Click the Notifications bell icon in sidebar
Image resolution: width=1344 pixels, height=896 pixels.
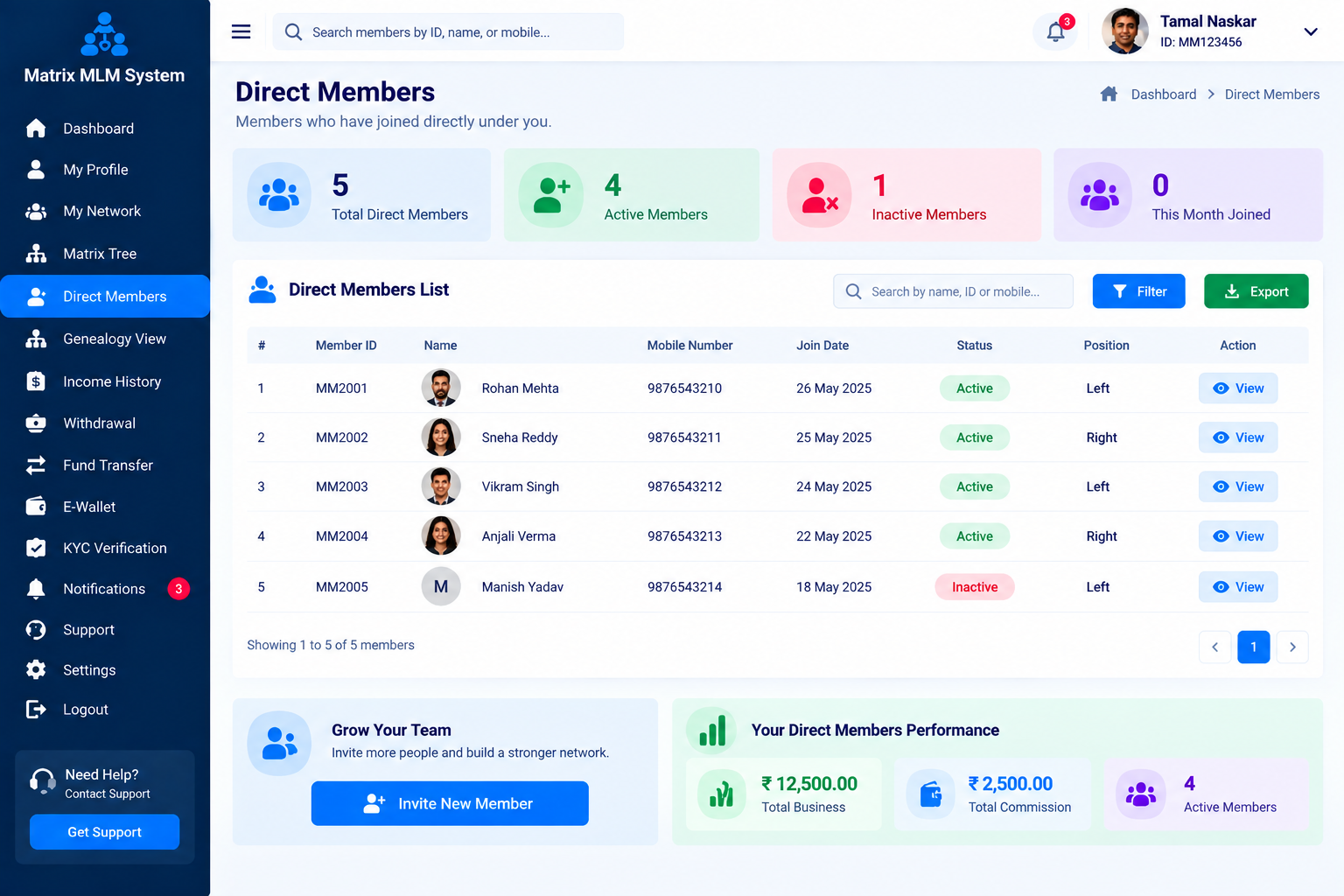[x=36, y=589]
